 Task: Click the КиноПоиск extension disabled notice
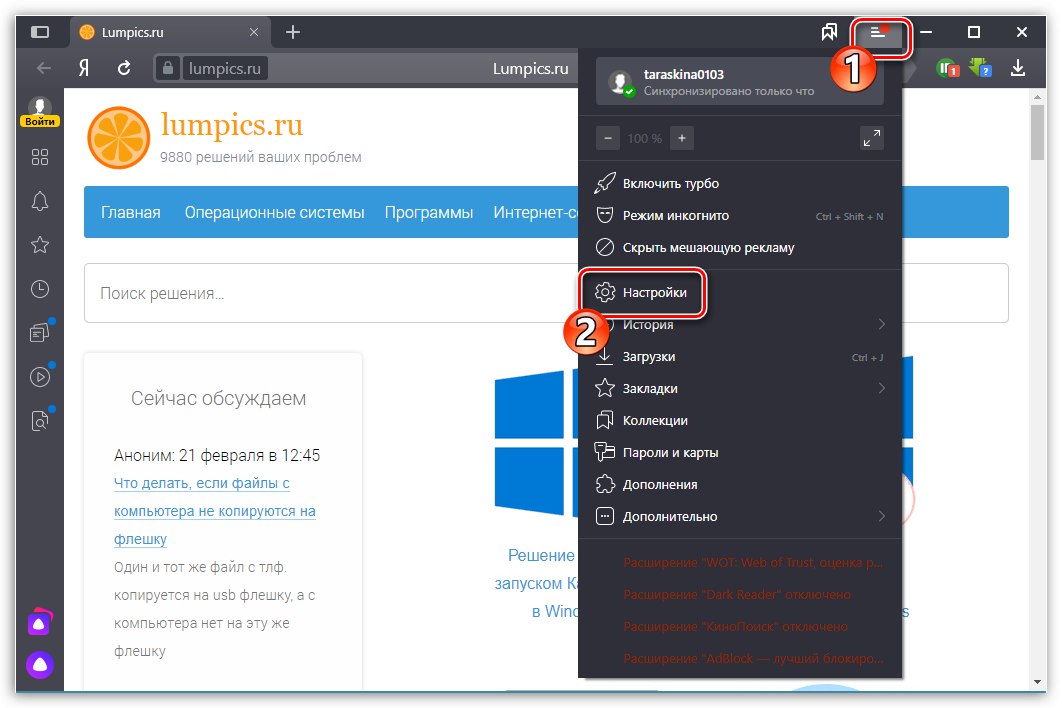point(735,626)
